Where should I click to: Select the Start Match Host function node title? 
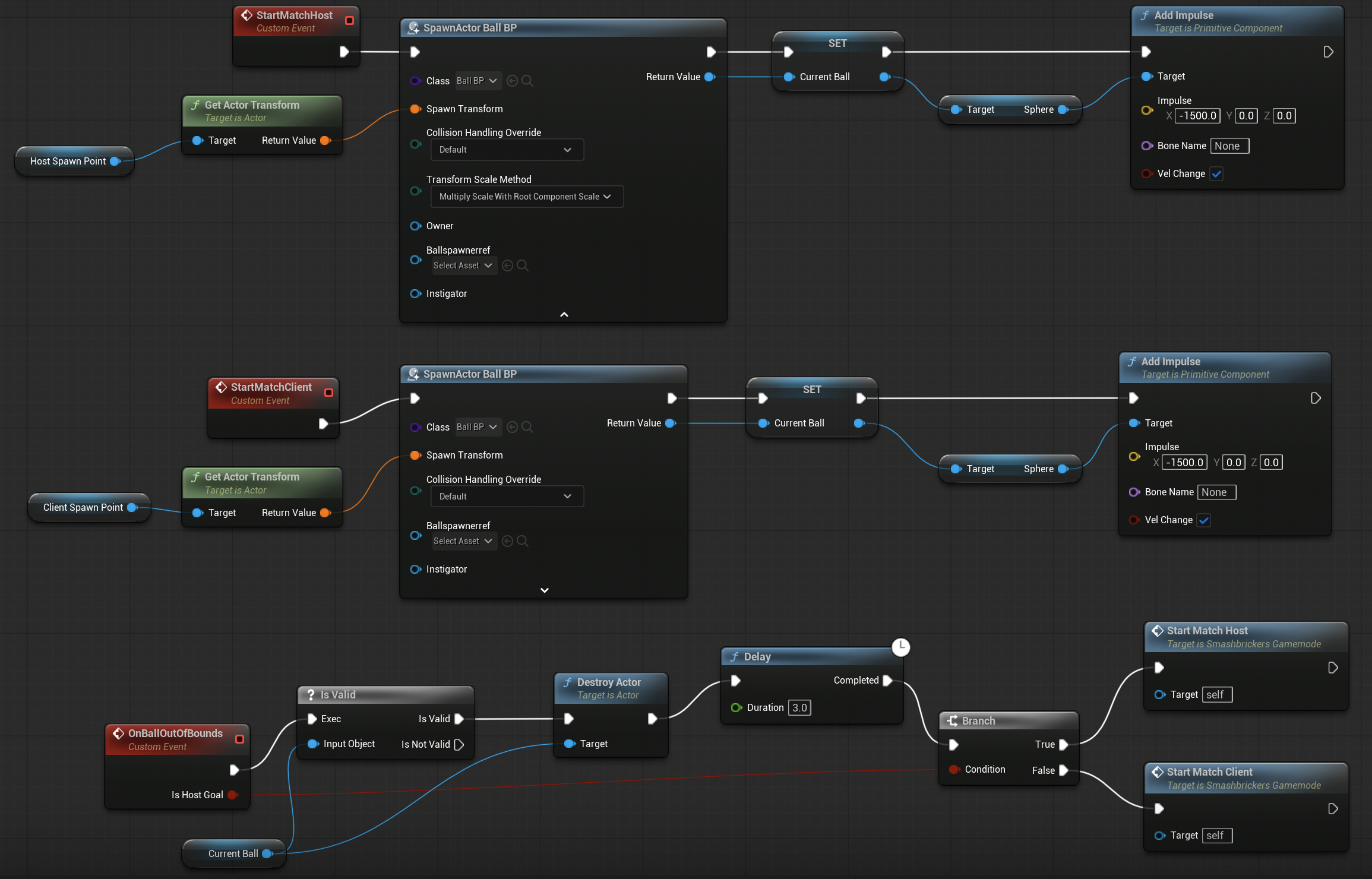point(1207,631)
